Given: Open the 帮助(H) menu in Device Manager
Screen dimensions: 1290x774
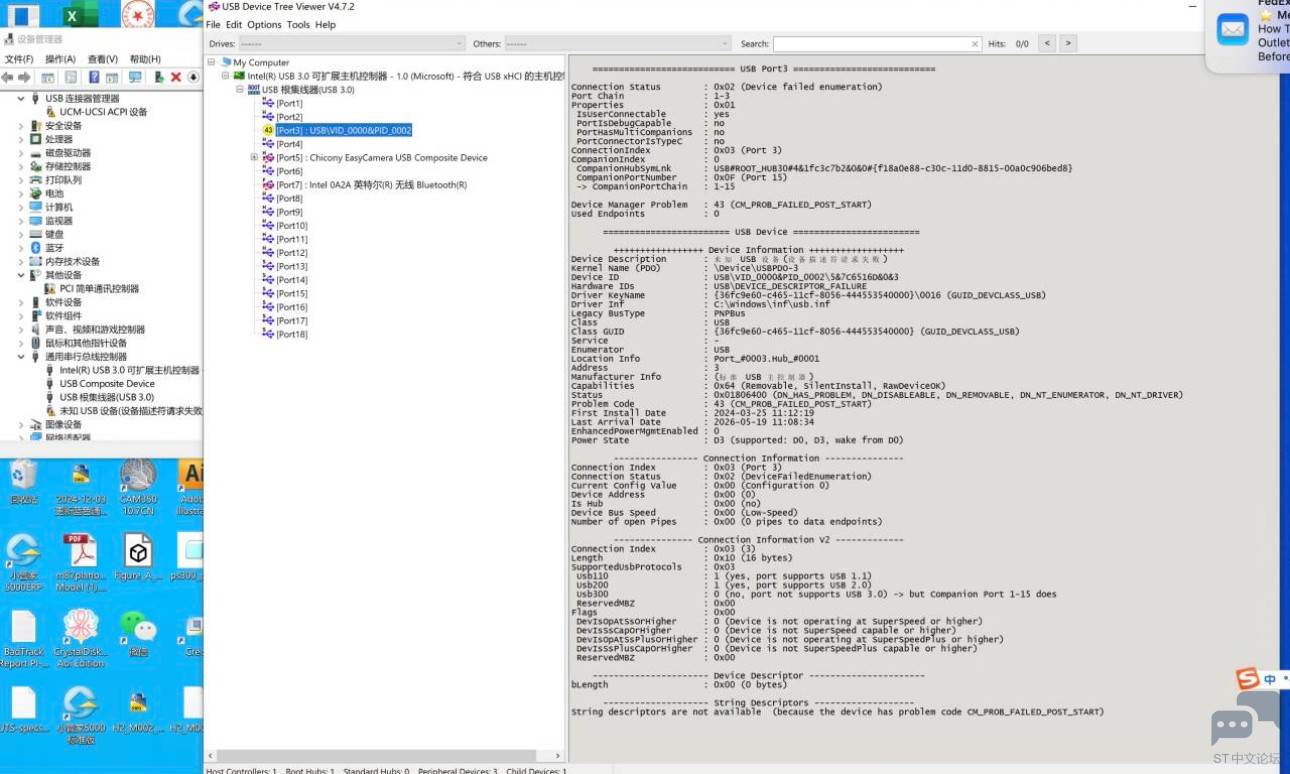Looking at the screenshot, I should pyautogui.click(x=145, y=60).
